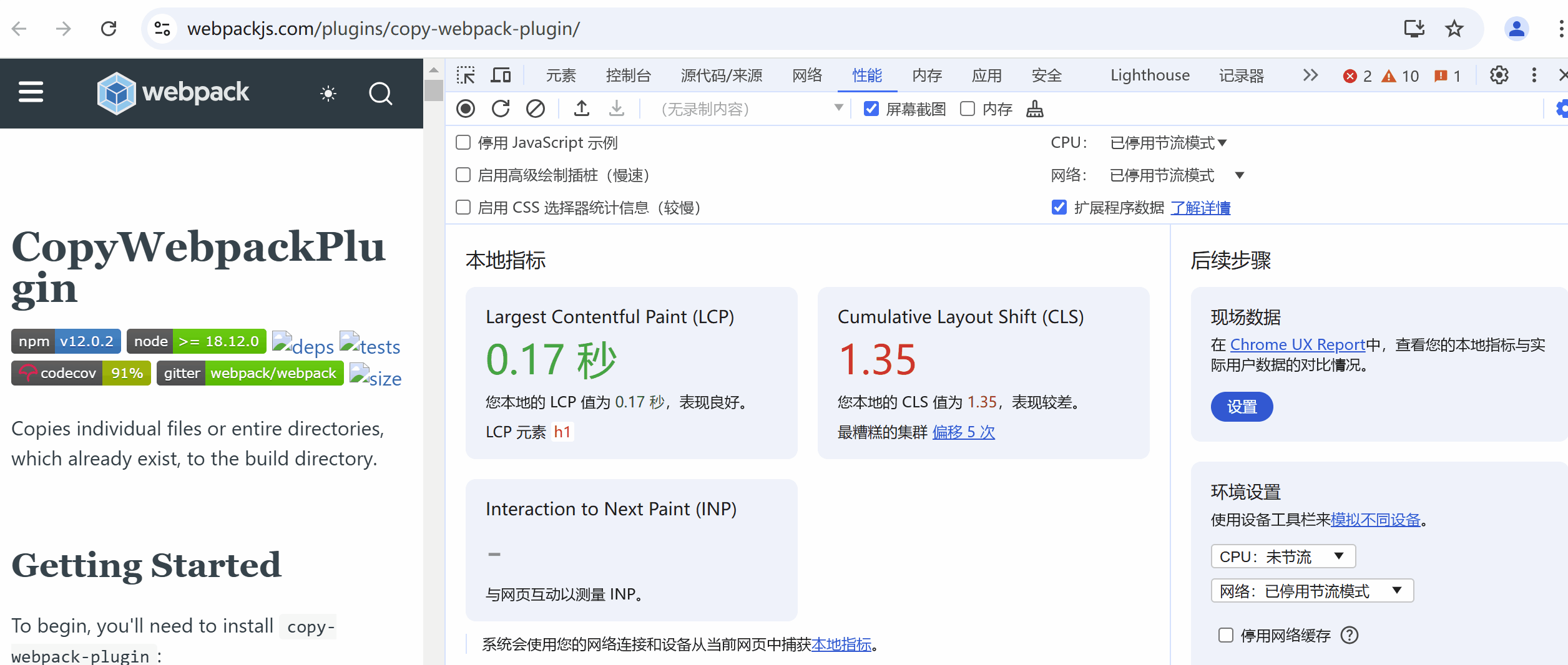Click the 偏移 5 次 link
Viewport: 1568px width, 665px height.
click(x=963, y=432)
